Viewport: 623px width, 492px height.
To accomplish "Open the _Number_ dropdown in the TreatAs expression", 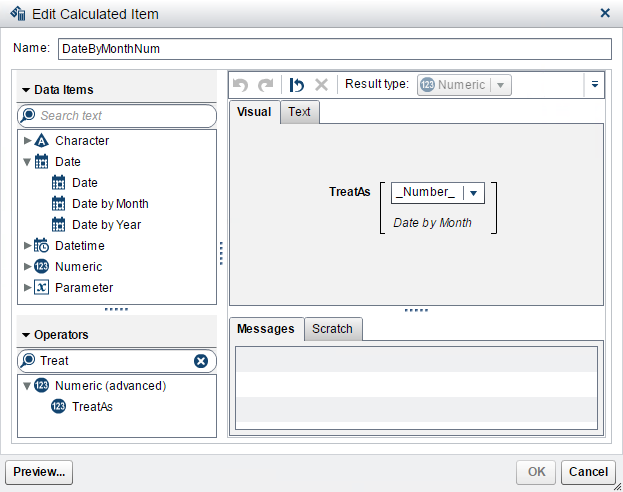I will (x=475, y=193).
